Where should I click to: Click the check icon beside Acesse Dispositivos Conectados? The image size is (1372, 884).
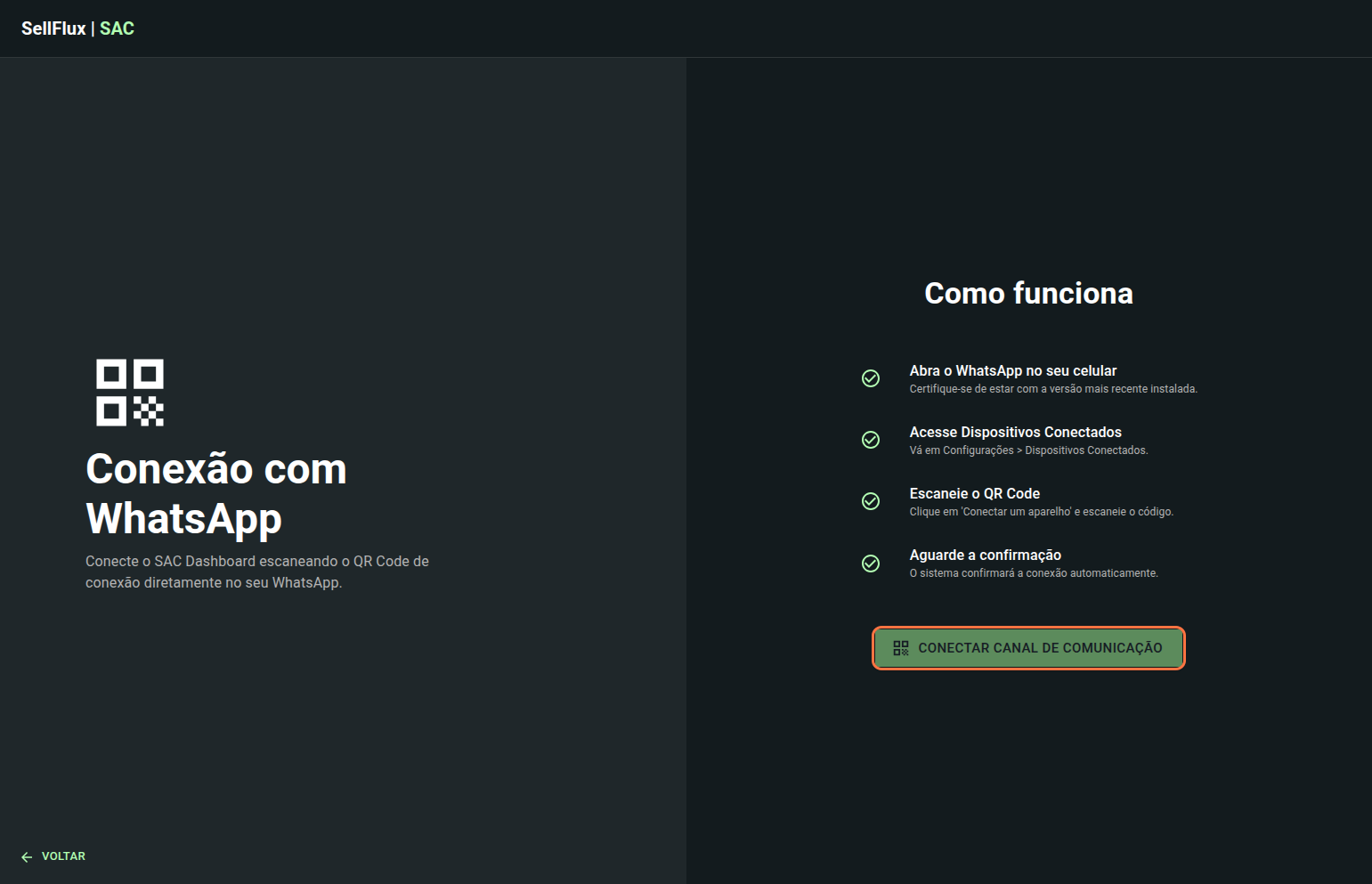coord(871,440)
